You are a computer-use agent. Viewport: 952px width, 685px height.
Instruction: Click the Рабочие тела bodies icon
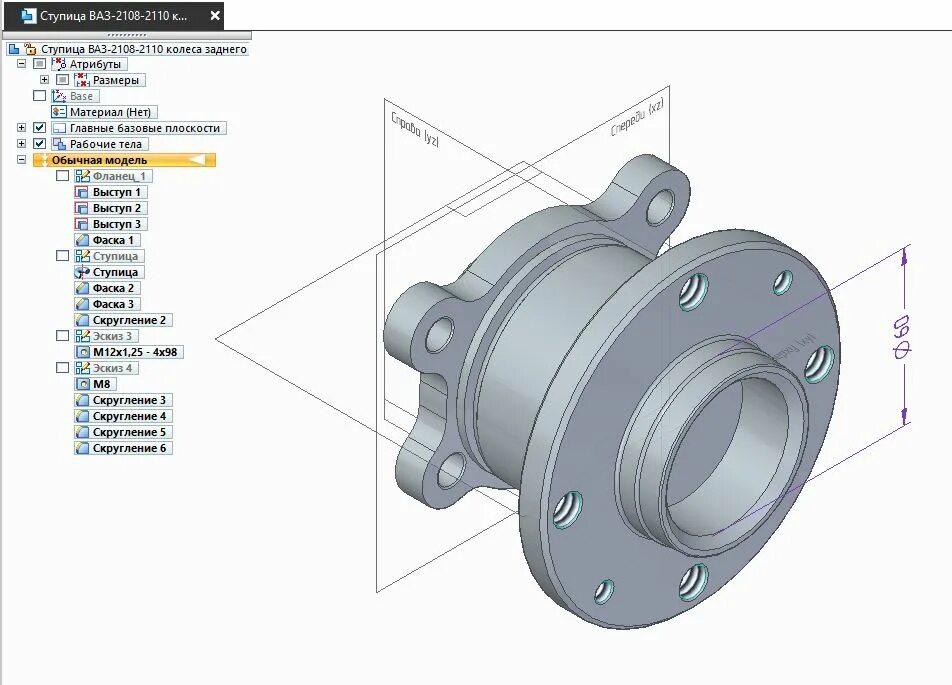point(59,144)
